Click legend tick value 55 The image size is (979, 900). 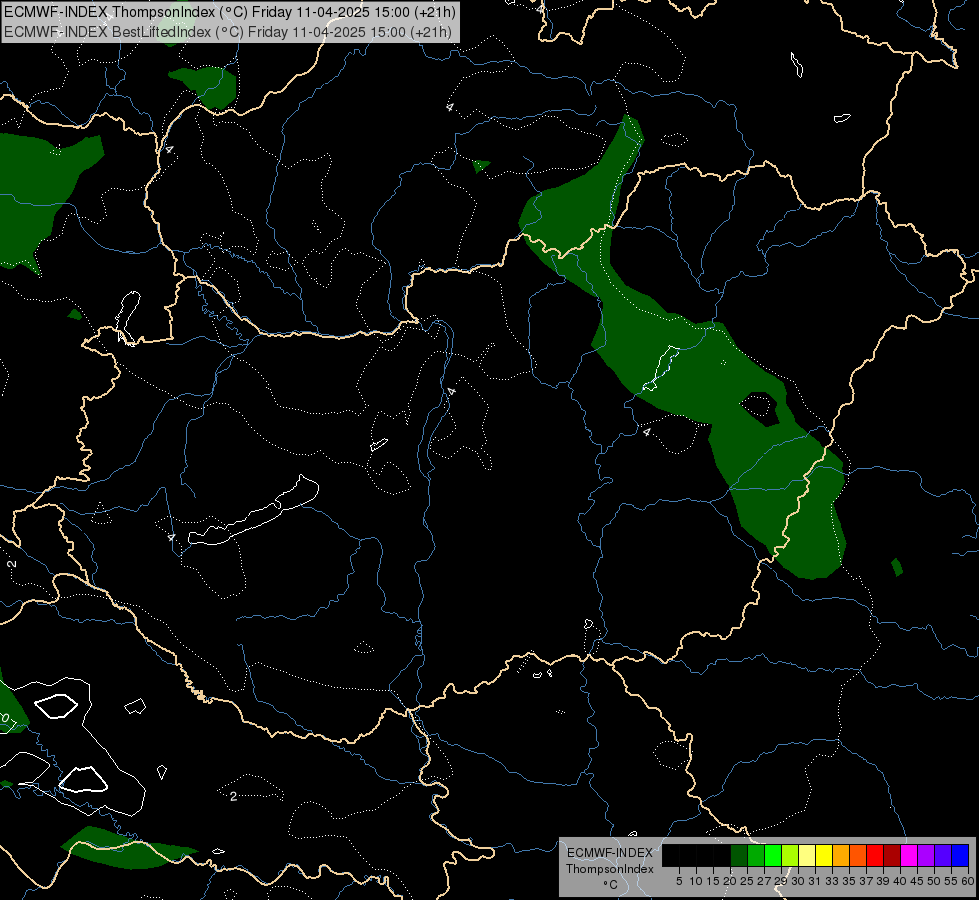click(x=951, y=881)
